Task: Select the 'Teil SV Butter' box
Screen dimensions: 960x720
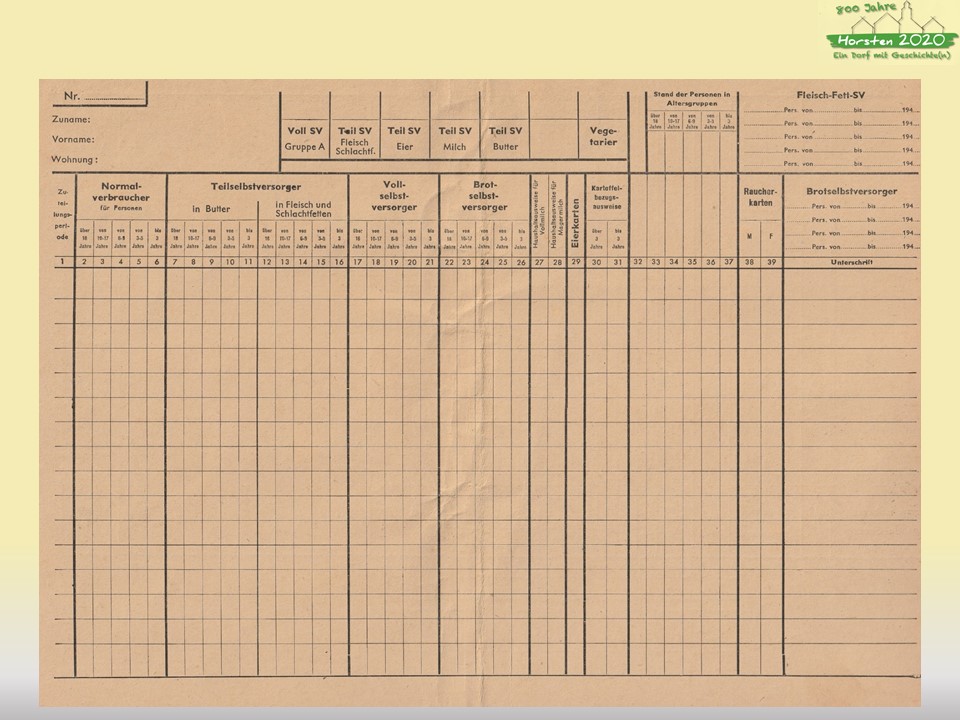Action: click(504, 137)
